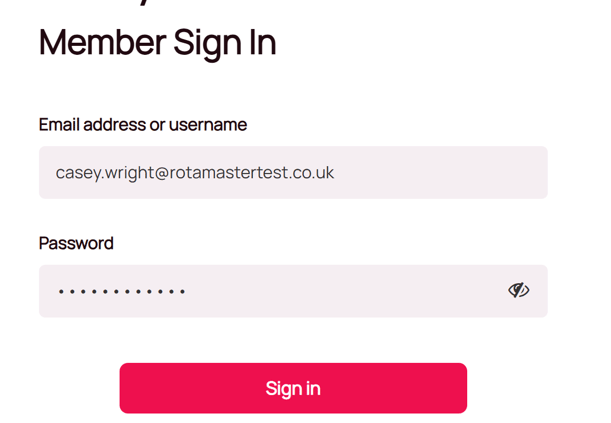The width and height of the screenshot is (611, 423).
Task: Click the Member Sign In heading
Action: (x=157, y=43)
